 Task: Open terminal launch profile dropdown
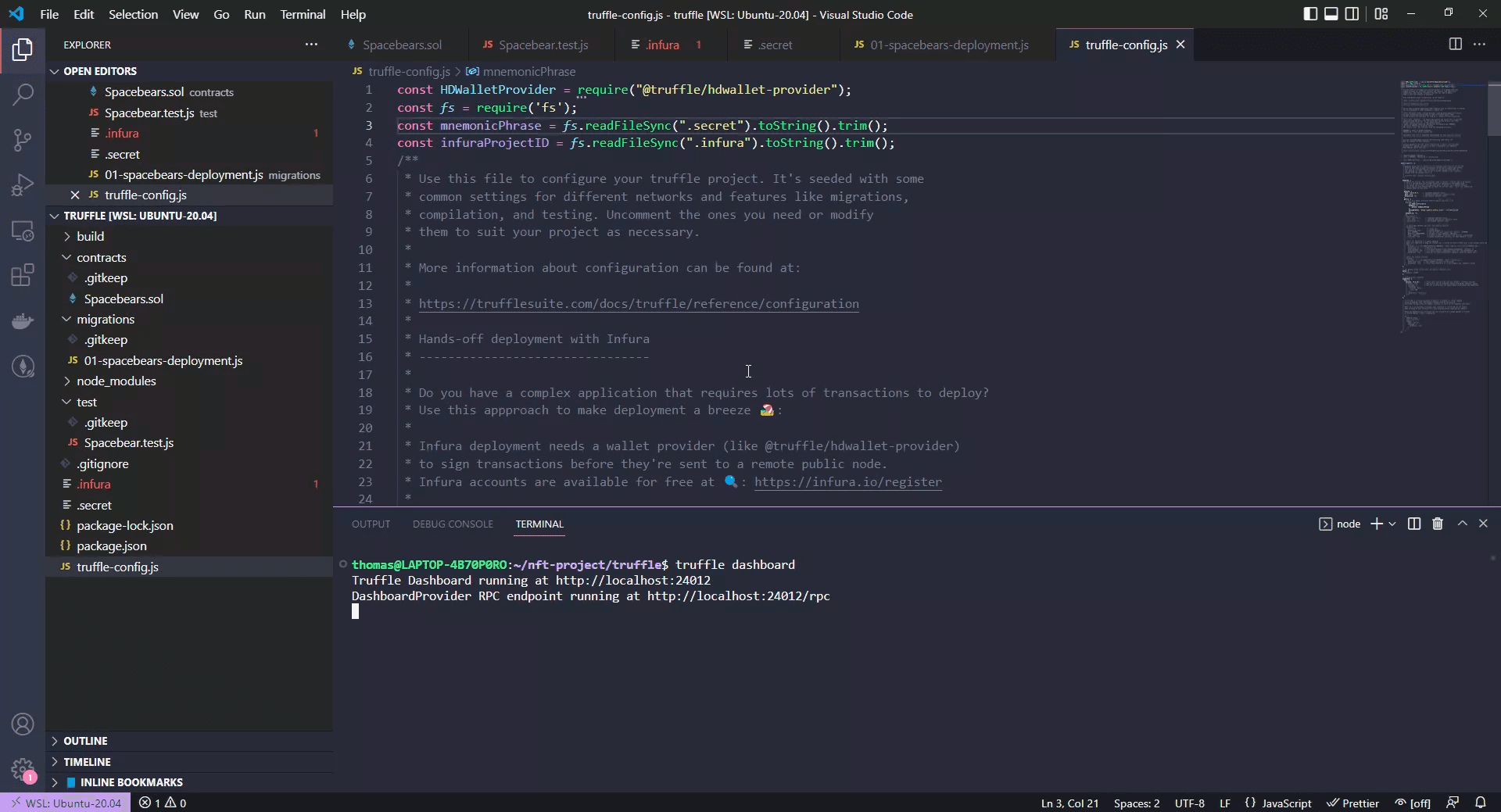point(1392,524)
